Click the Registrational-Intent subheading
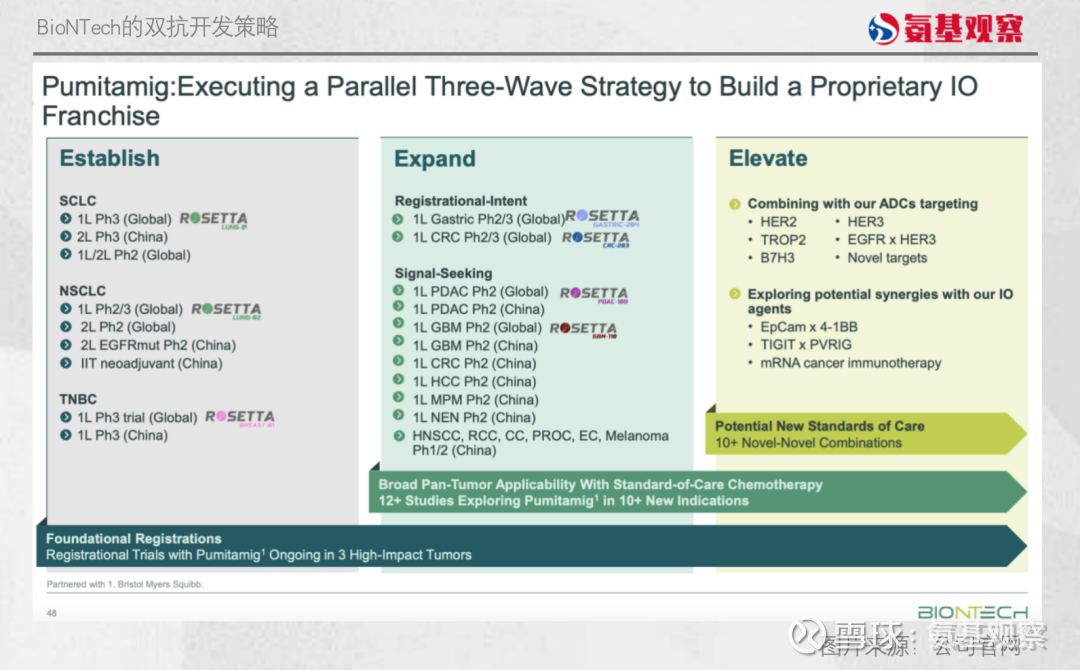The height and width of the screenshot is (670, 1080). (461, 201)
